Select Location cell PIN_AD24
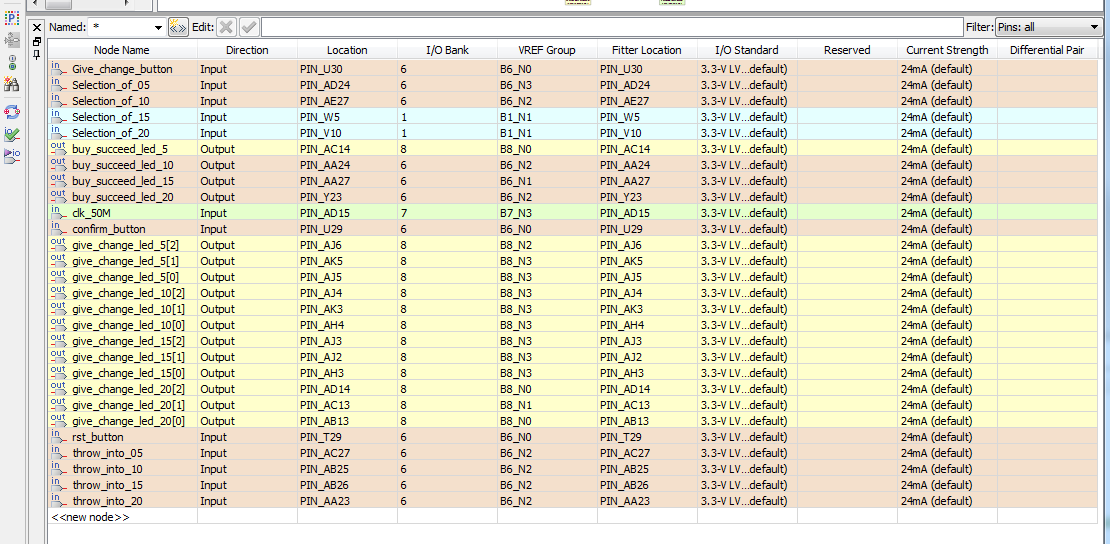This screenshot has height=544, width=1110. [x=347, y=85]
